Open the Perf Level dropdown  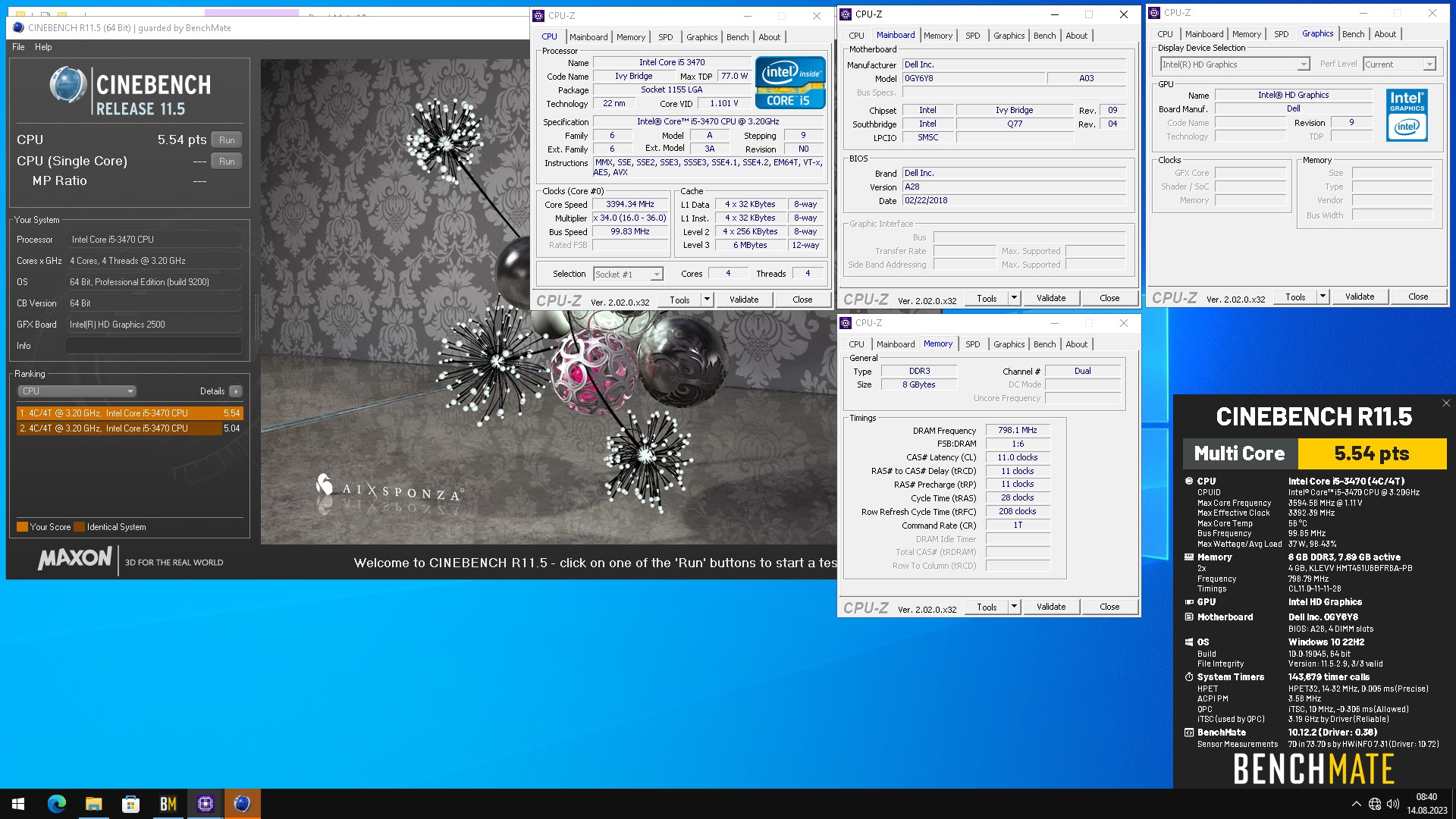pyautogui.click(x=1399, y=64)
